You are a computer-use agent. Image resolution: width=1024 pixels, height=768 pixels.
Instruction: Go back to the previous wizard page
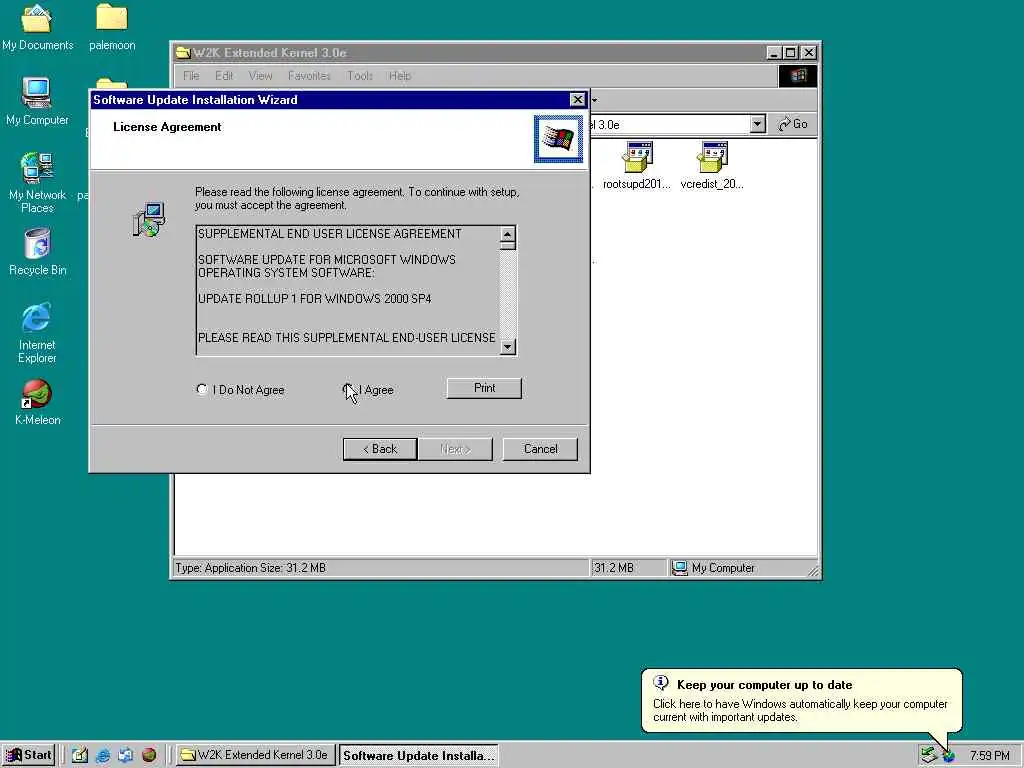(379, 449)
